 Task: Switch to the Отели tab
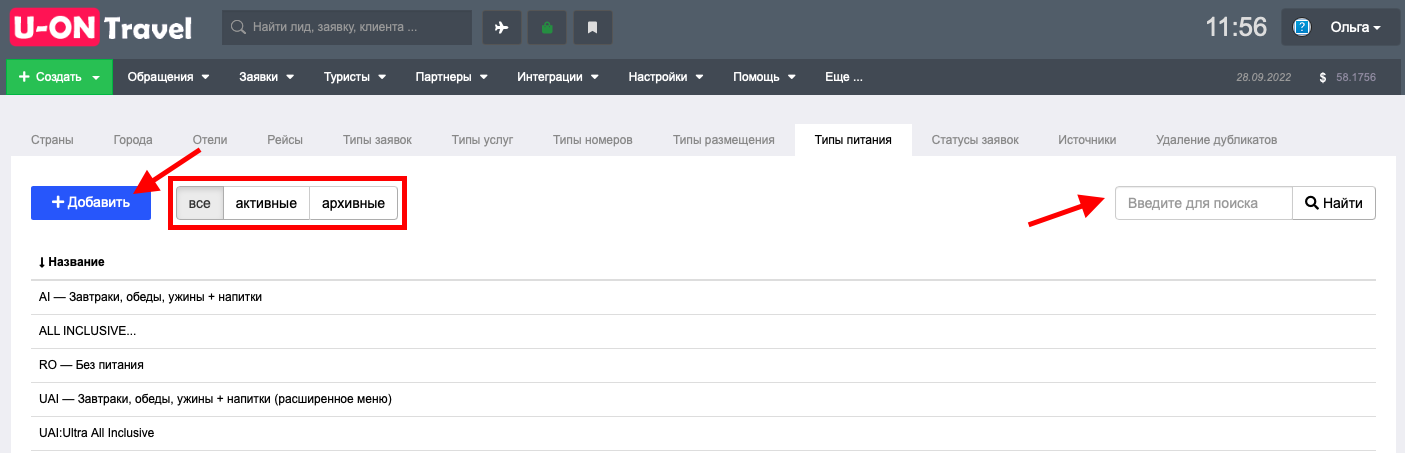tap(210, 140)
